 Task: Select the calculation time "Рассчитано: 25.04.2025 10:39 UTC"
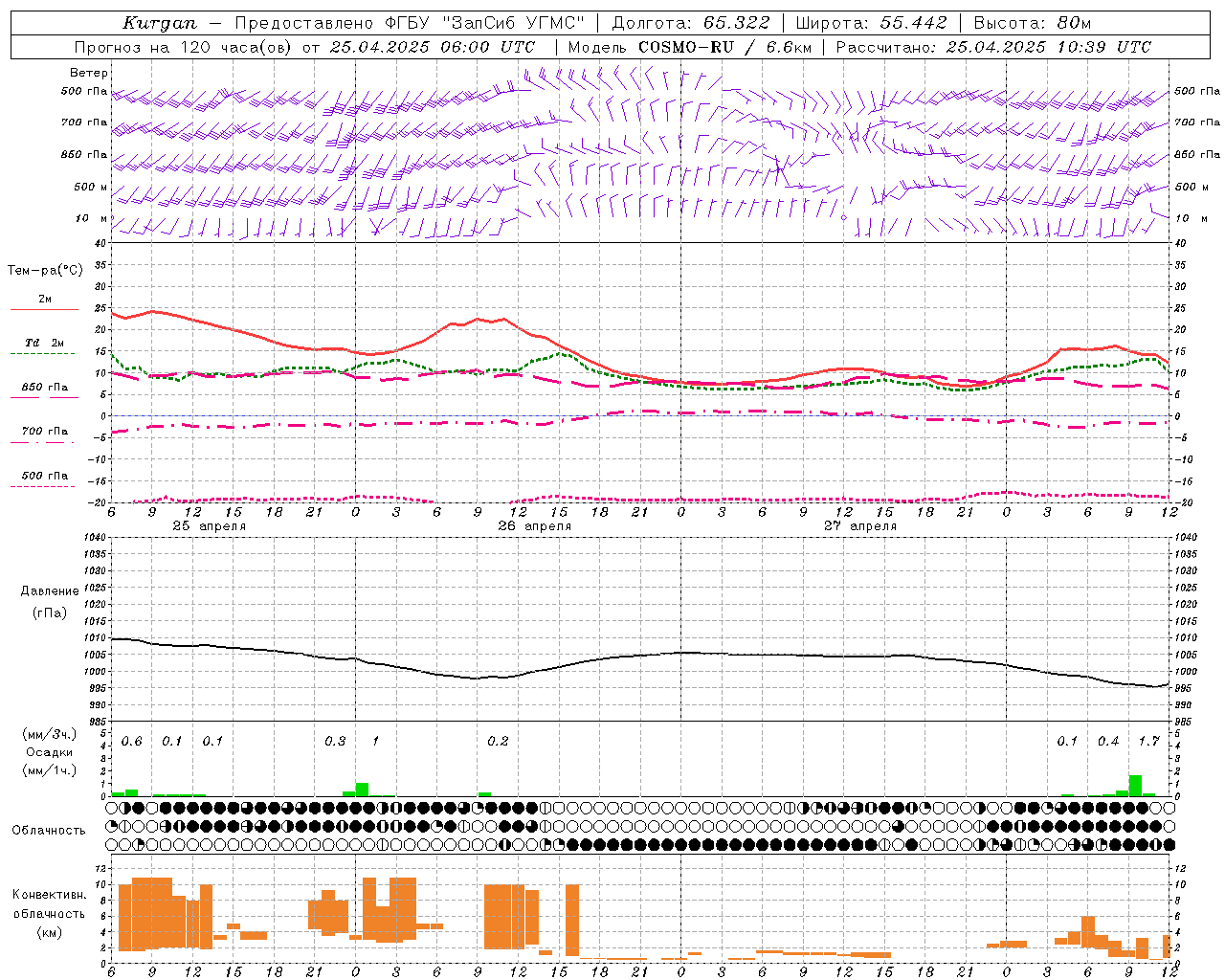coord(993,47)
